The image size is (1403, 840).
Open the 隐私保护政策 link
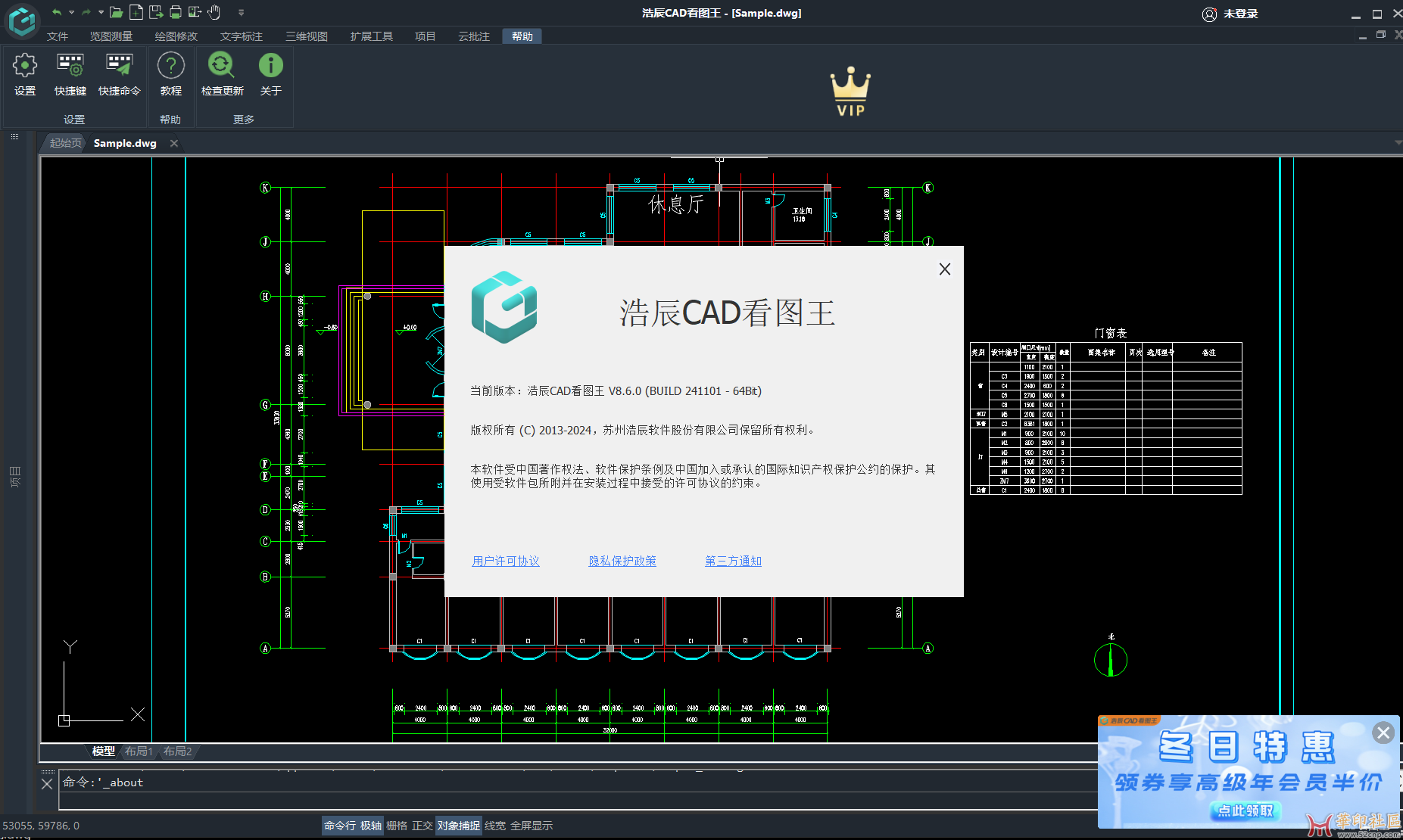[622, 561]
